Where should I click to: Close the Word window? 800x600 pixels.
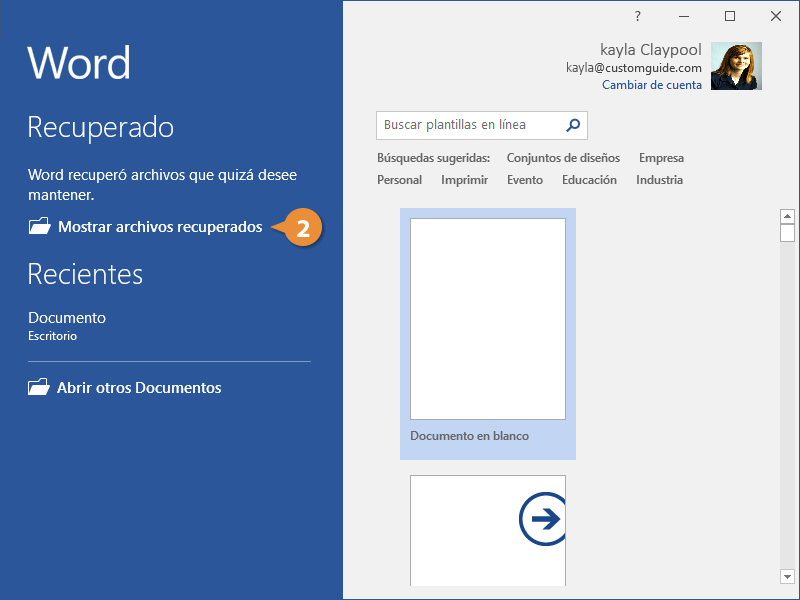tap(776, 16)
